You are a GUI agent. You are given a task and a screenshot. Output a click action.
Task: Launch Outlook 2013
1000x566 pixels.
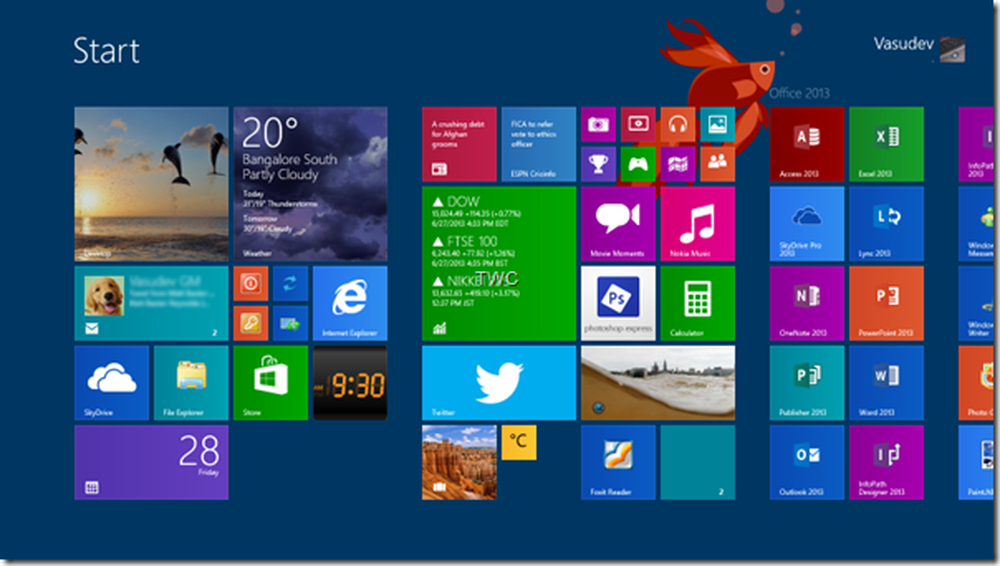click(807, 462)
